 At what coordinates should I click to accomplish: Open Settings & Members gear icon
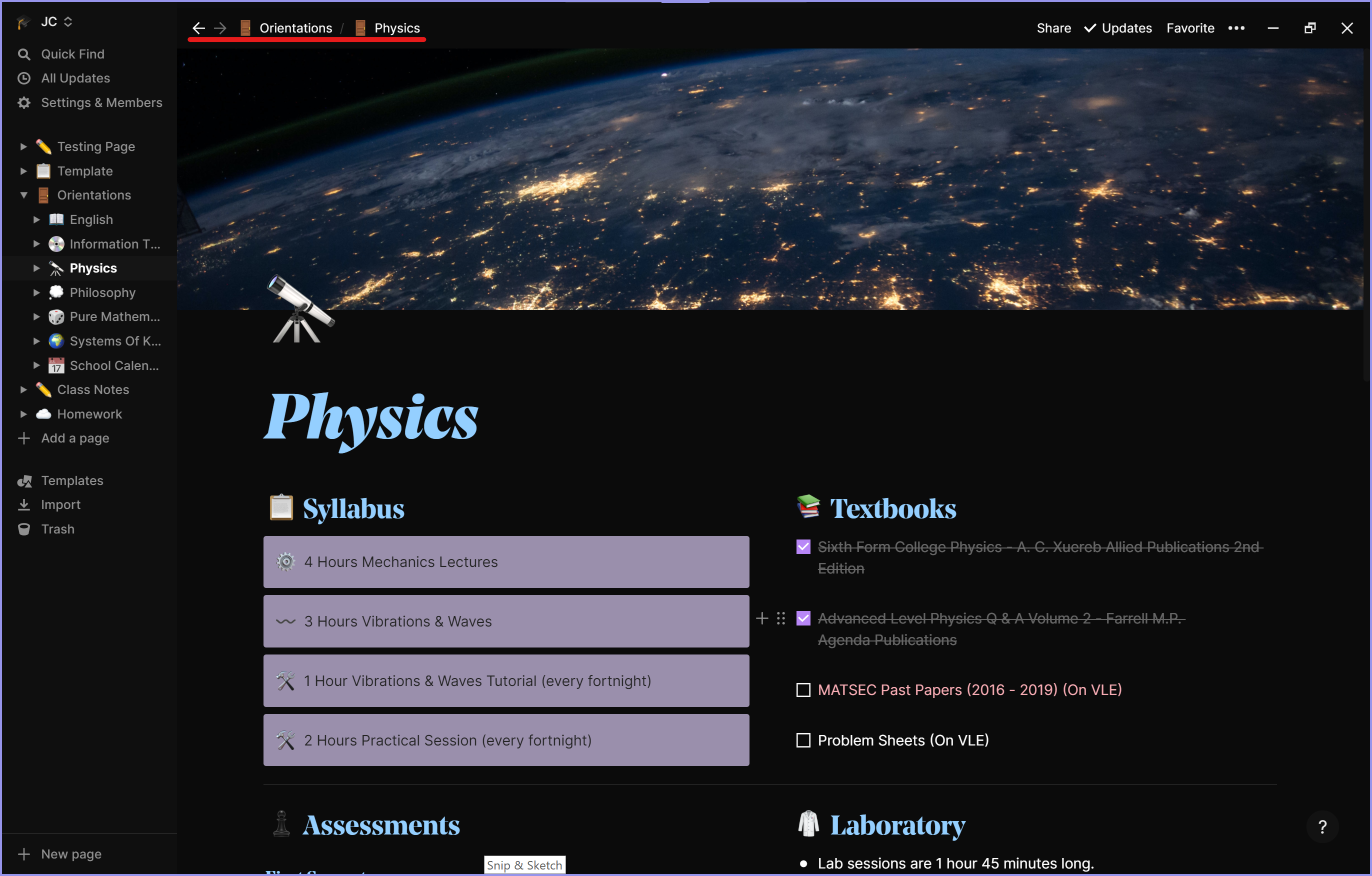(x=24, y=102)
